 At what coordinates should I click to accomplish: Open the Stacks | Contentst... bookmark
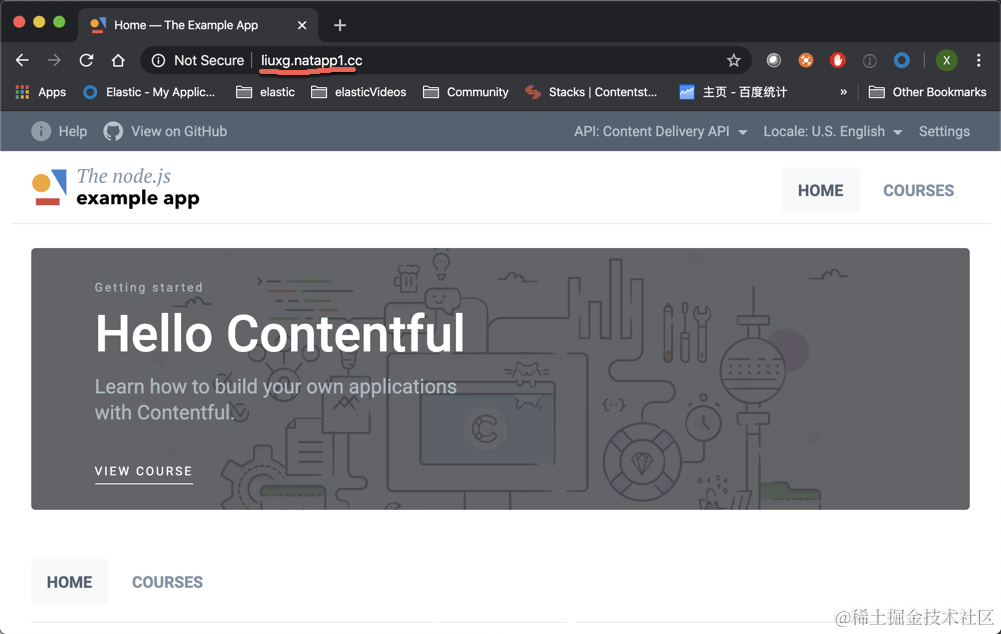click(x=591, y=92)
